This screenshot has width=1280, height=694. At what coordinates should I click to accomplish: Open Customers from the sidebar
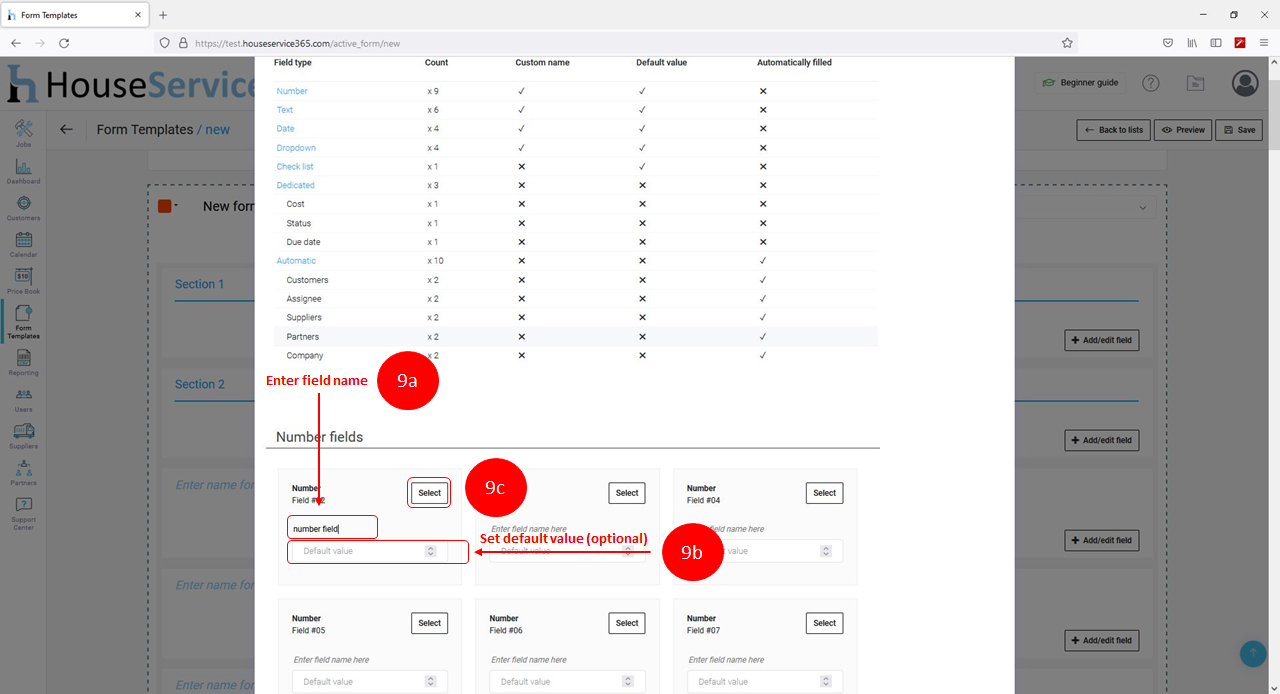[23, 207]
